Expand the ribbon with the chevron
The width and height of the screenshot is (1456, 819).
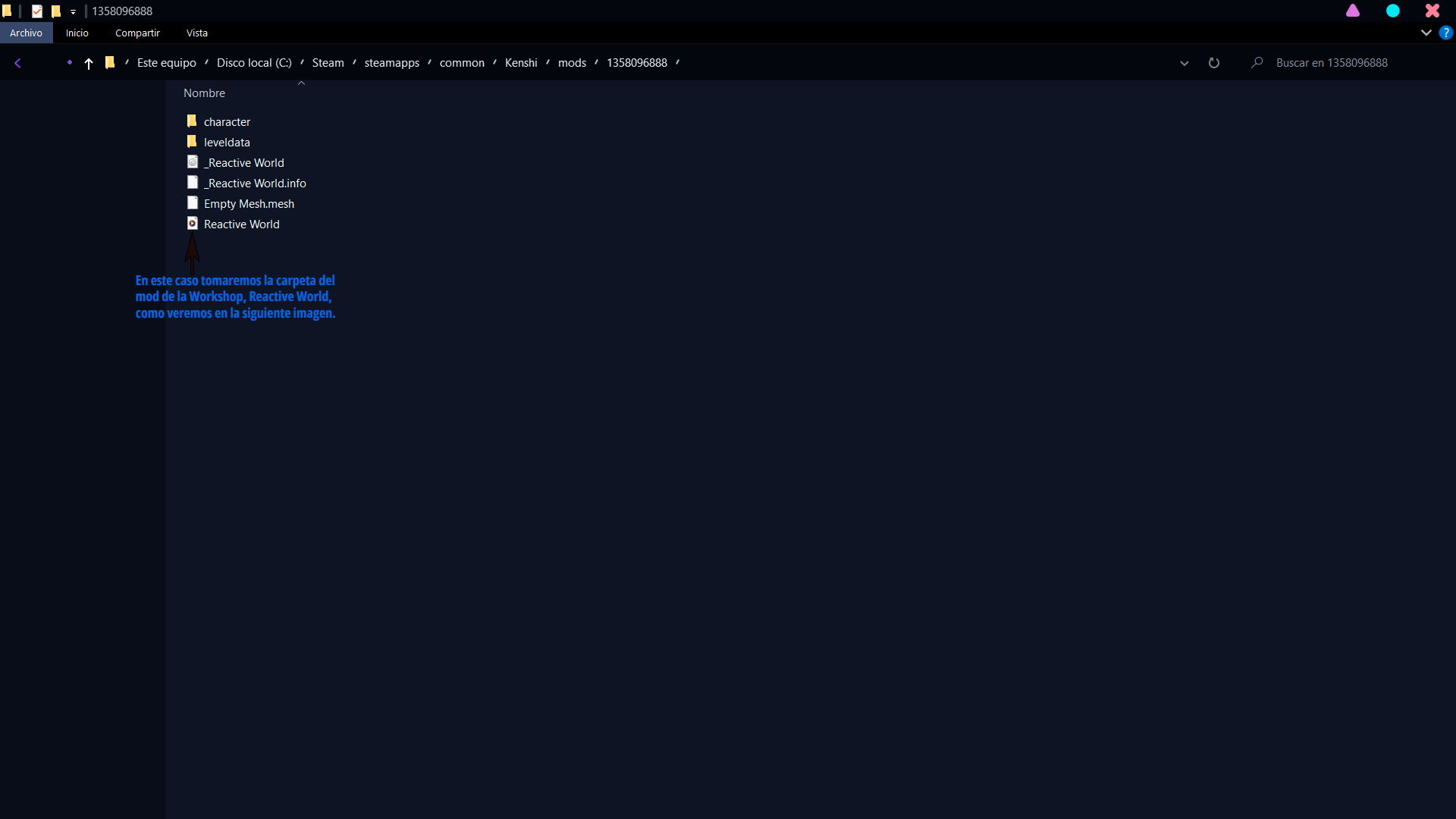[x=1426, y=33]
